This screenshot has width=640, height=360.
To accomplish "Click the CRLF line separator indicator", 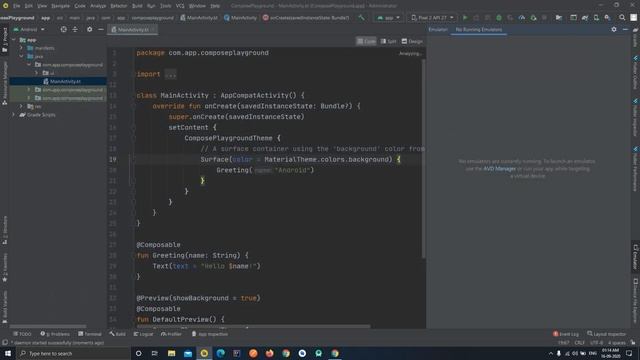I will (580, 343).
